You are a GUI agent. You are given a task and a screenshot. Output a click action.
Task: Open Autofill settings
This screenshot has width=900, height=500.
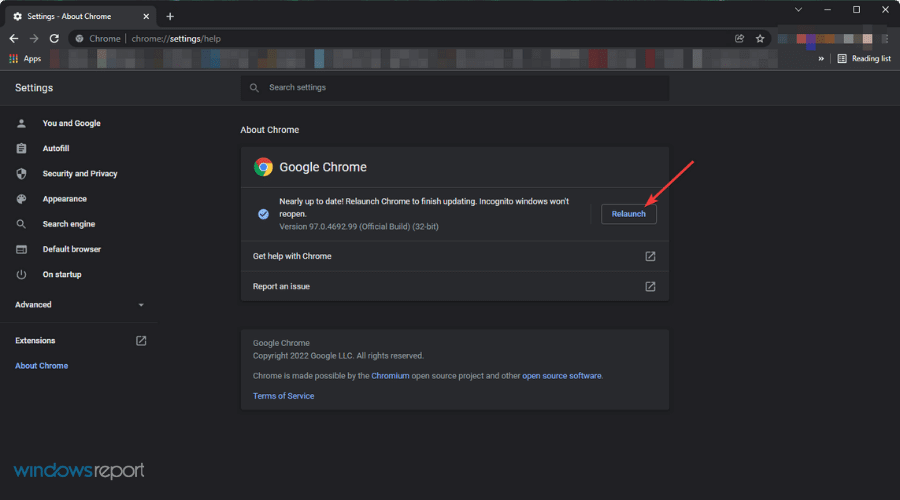click(56, 148)
